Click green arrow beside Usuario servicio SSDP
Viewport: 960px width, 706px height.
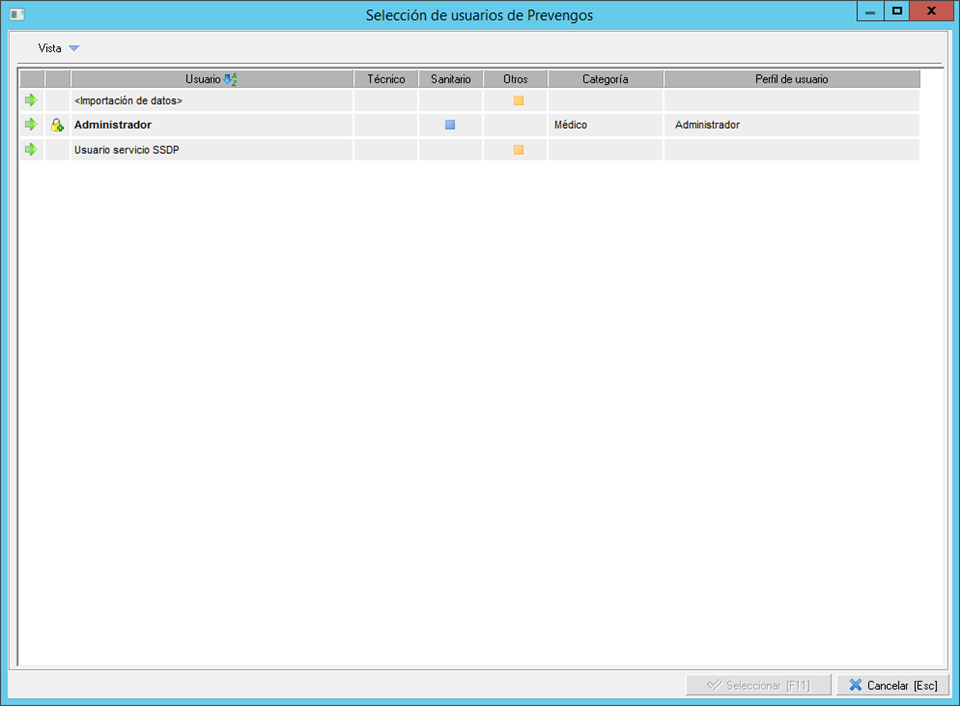pos(31,150)
